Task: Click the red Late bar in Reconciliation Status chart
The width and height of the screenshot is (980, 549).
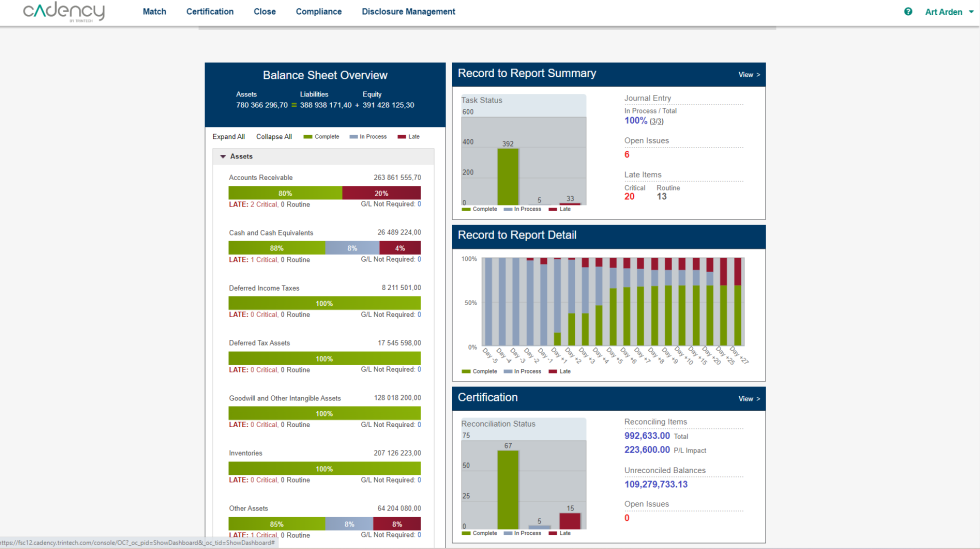Action: point(569,520)
